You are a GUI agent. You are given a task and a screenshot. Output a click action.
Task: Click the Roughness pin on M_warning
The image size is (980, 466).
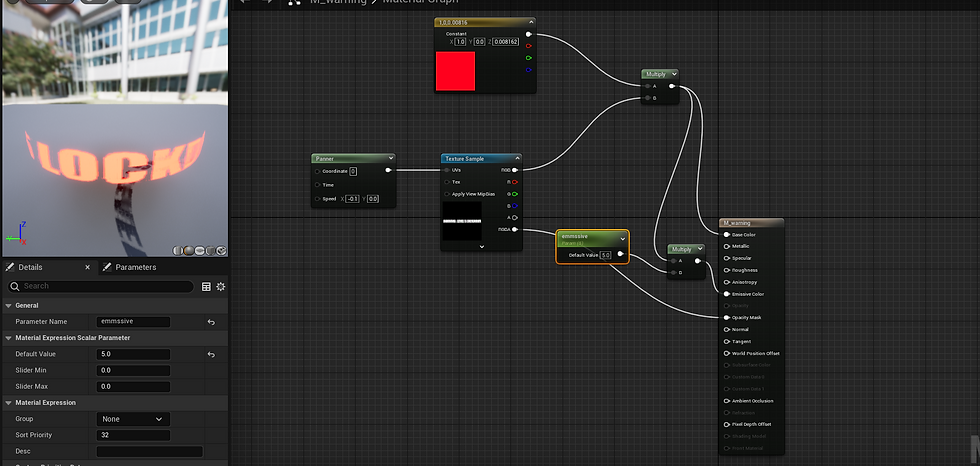[726, 270]
